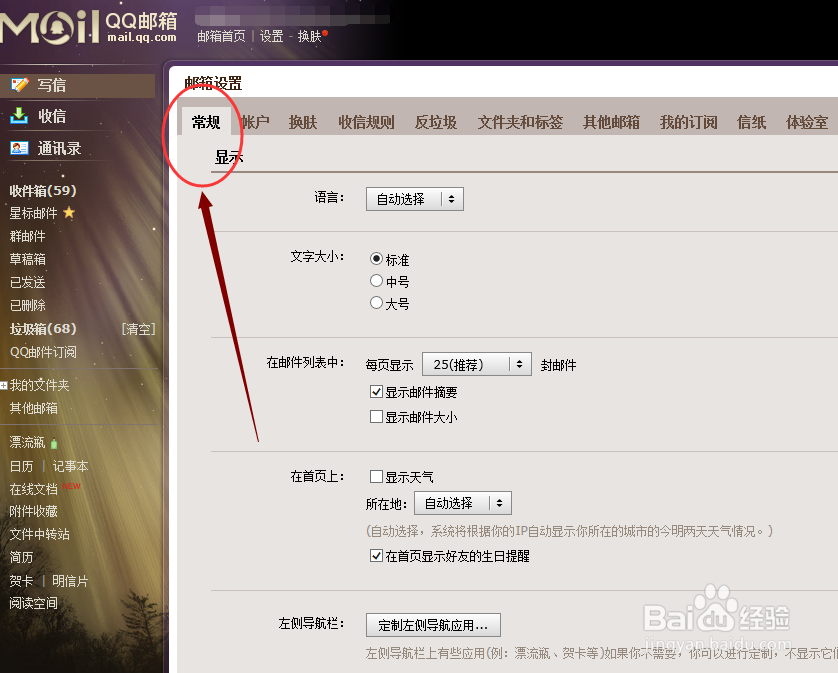Open the 记事本 link
Viewport: 838px width, 673px height.
coord(70,466)
